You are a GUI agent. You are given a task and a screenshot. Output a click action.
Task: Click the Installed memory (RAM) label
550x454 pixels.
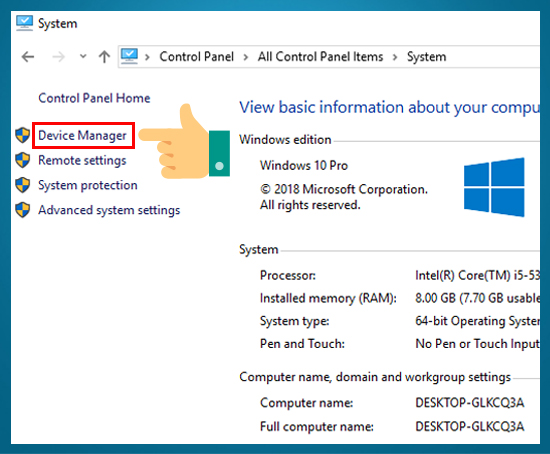coord(328,298)
